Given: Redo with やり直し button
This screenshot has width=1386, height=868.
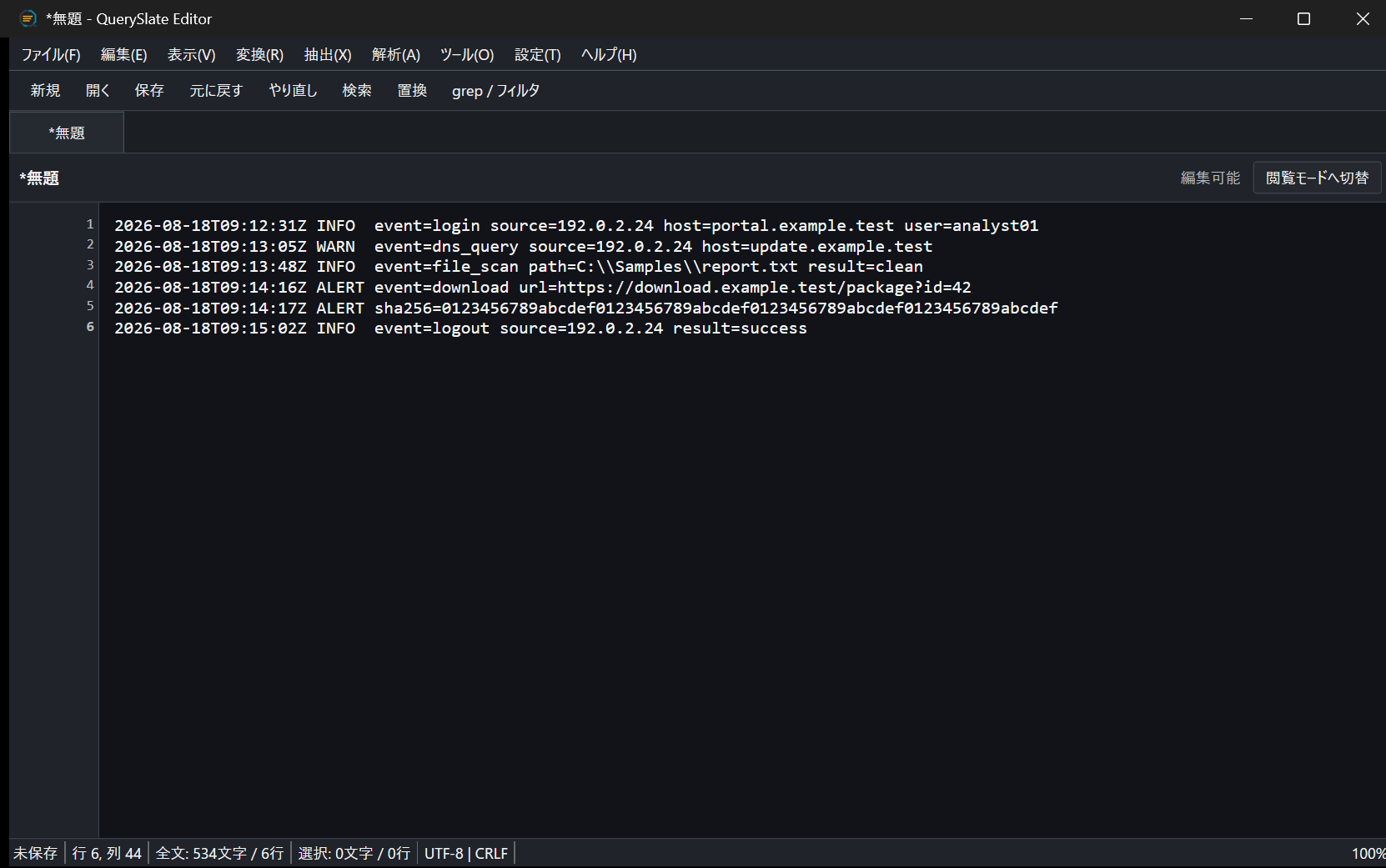Looking at the screenshot, I should (x=293, y=91).
